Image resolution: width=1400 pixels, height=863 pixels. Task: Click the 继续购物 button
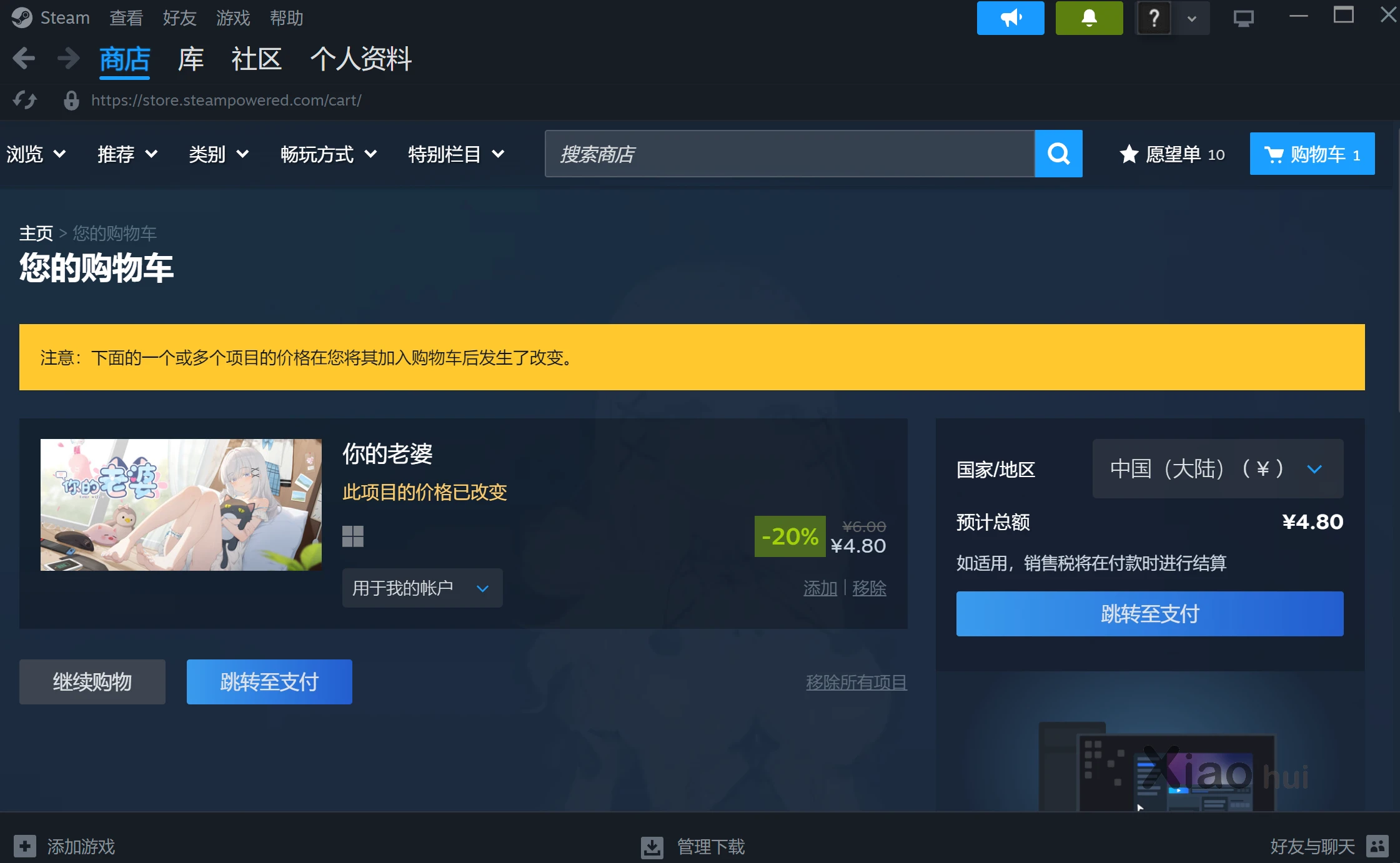pyautogui.click(x=92, y=681)
